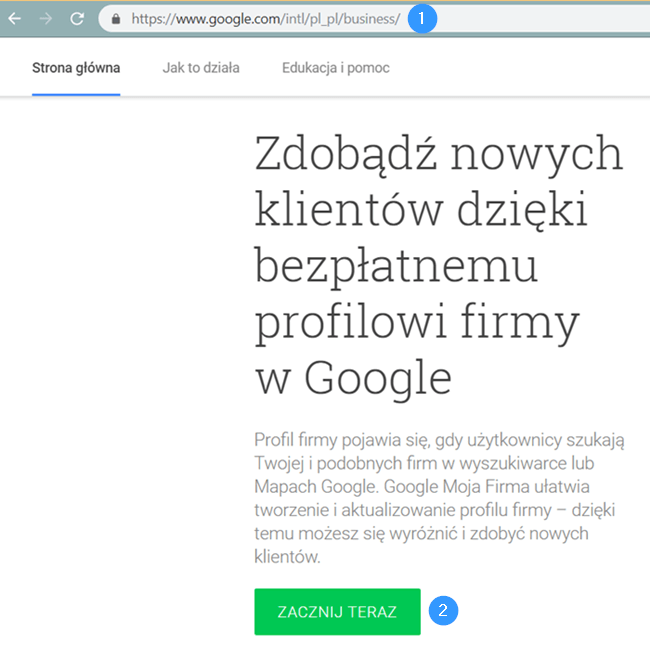
Task: Focus the address bar showing google.com/intl/pl_pl/business/
Action: point(374,19)
